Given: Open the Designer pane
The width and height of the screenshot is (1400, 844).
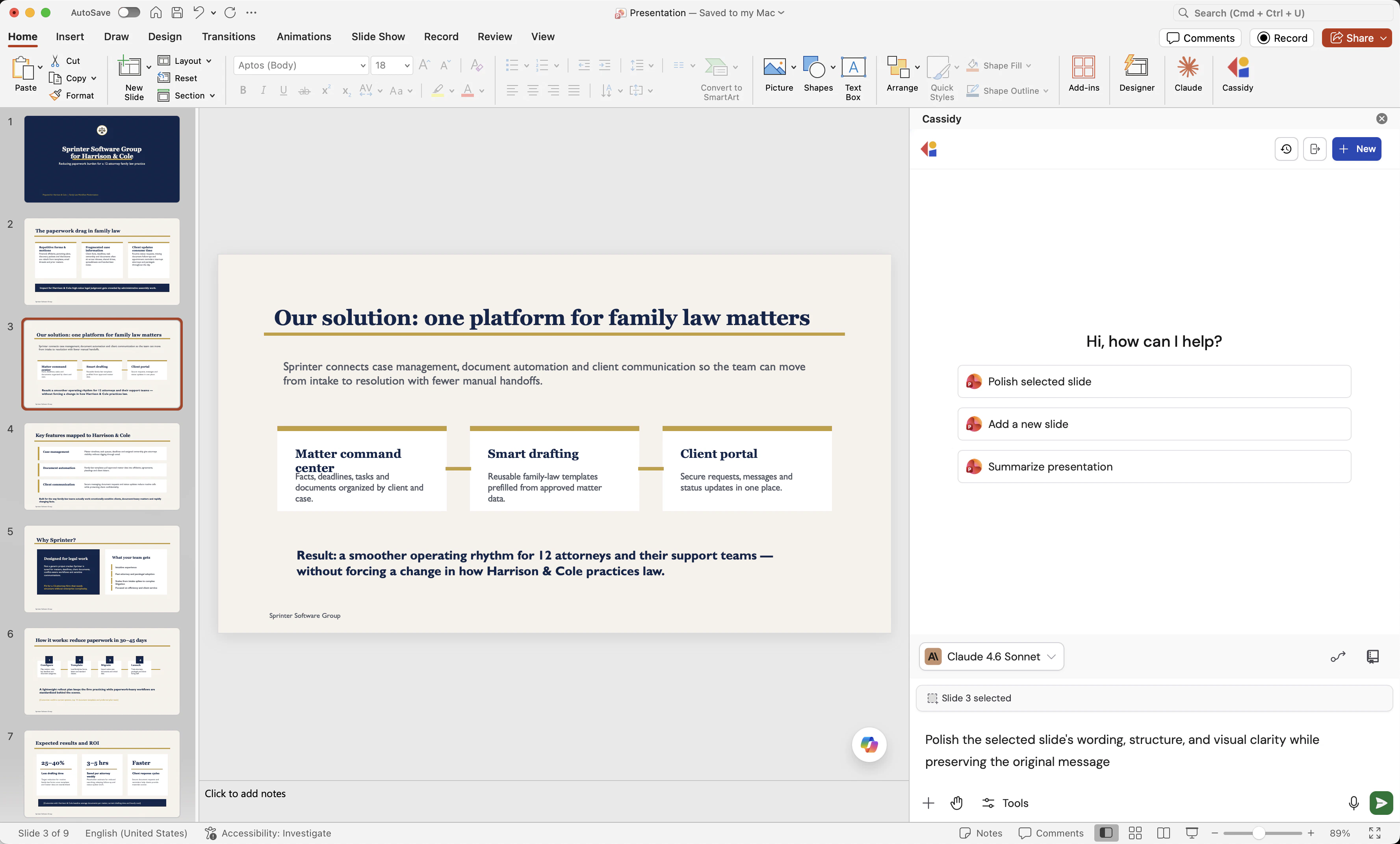Looking at the screenshot, I should [1136, 74].
